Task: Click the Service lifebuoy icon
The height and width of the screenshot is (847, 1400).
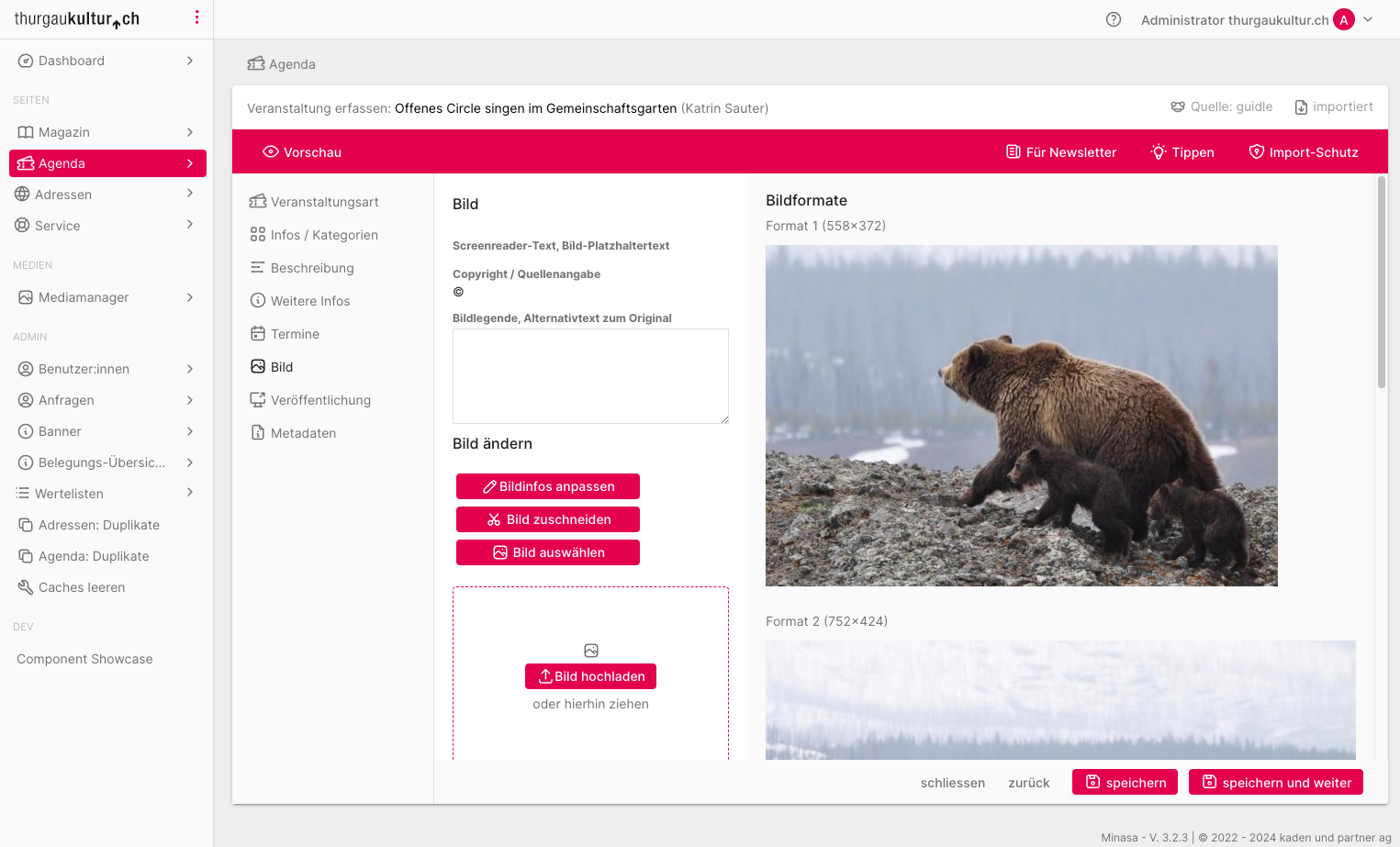Action: (22, 226)
